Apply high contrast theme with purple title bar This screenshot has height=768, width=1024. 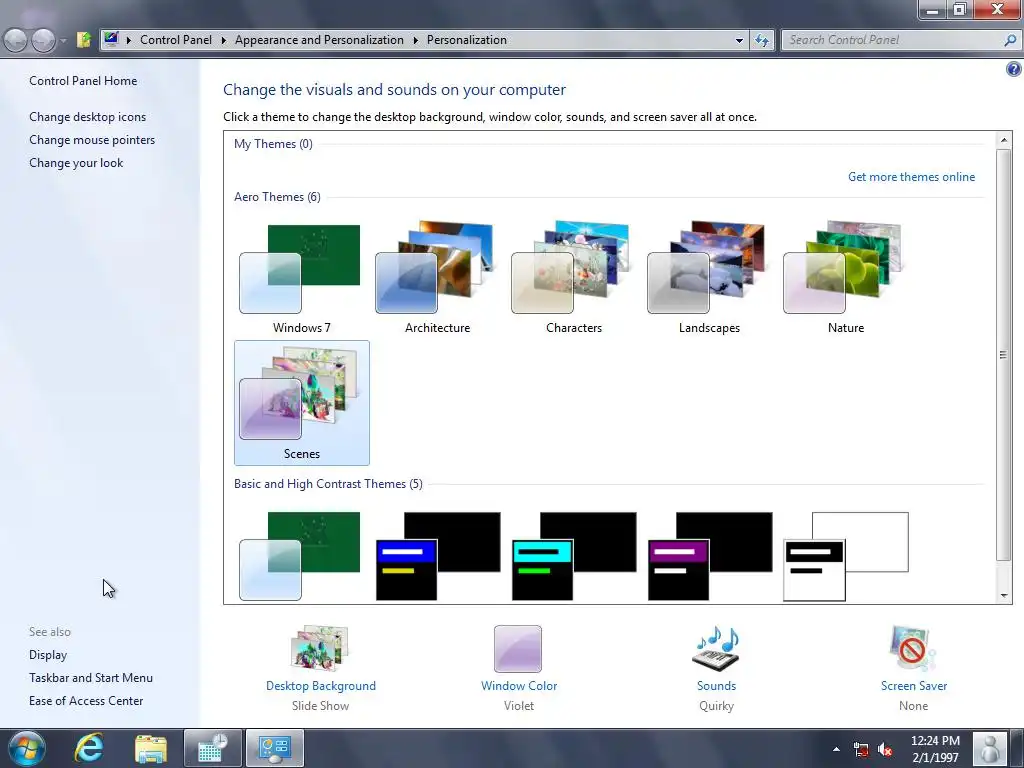click(710, 556)
